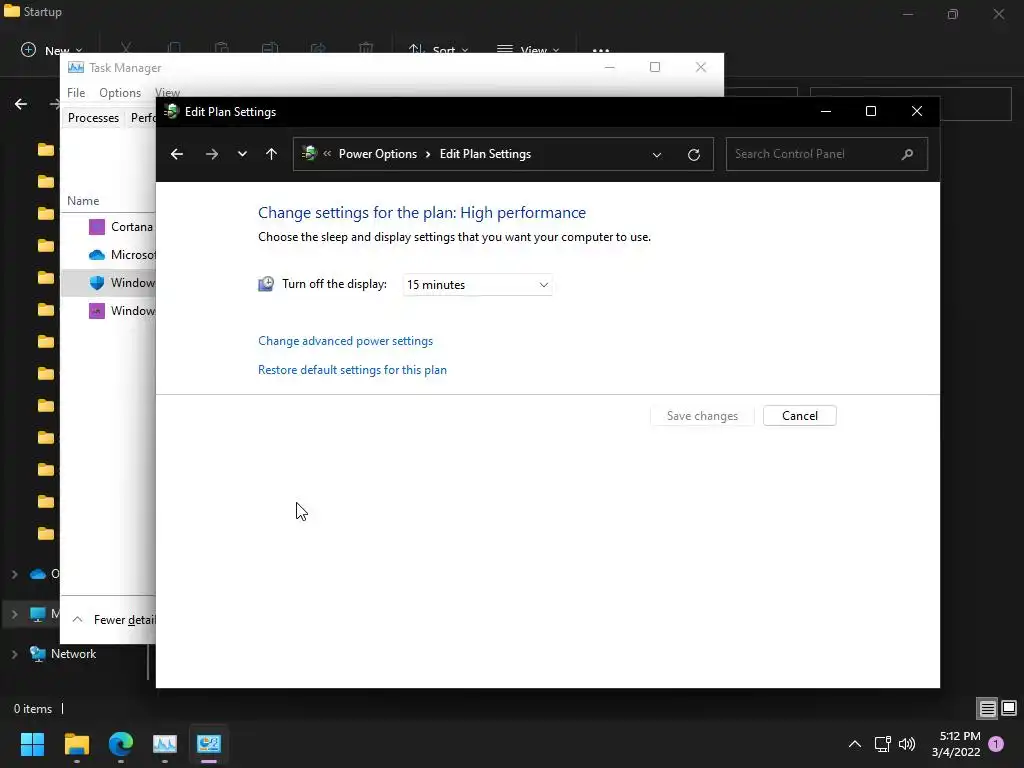Screen dimensions: 1024x768
Task: Go up one level in Control Panel
Action: click(x=272, y=154)
